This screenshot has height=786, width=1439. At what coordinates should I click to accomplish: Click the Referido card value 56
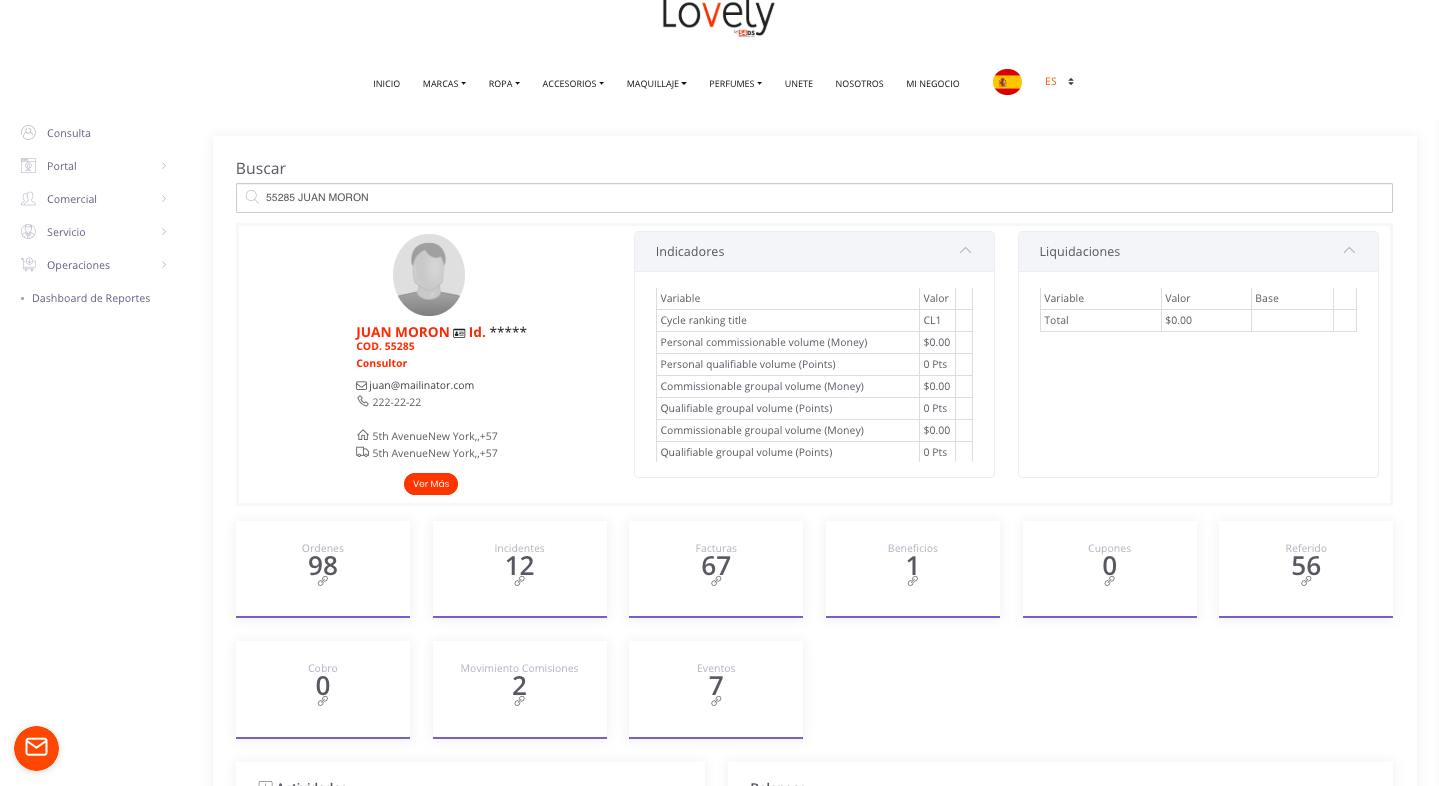pyautogui.click(x=1306, y=566)
